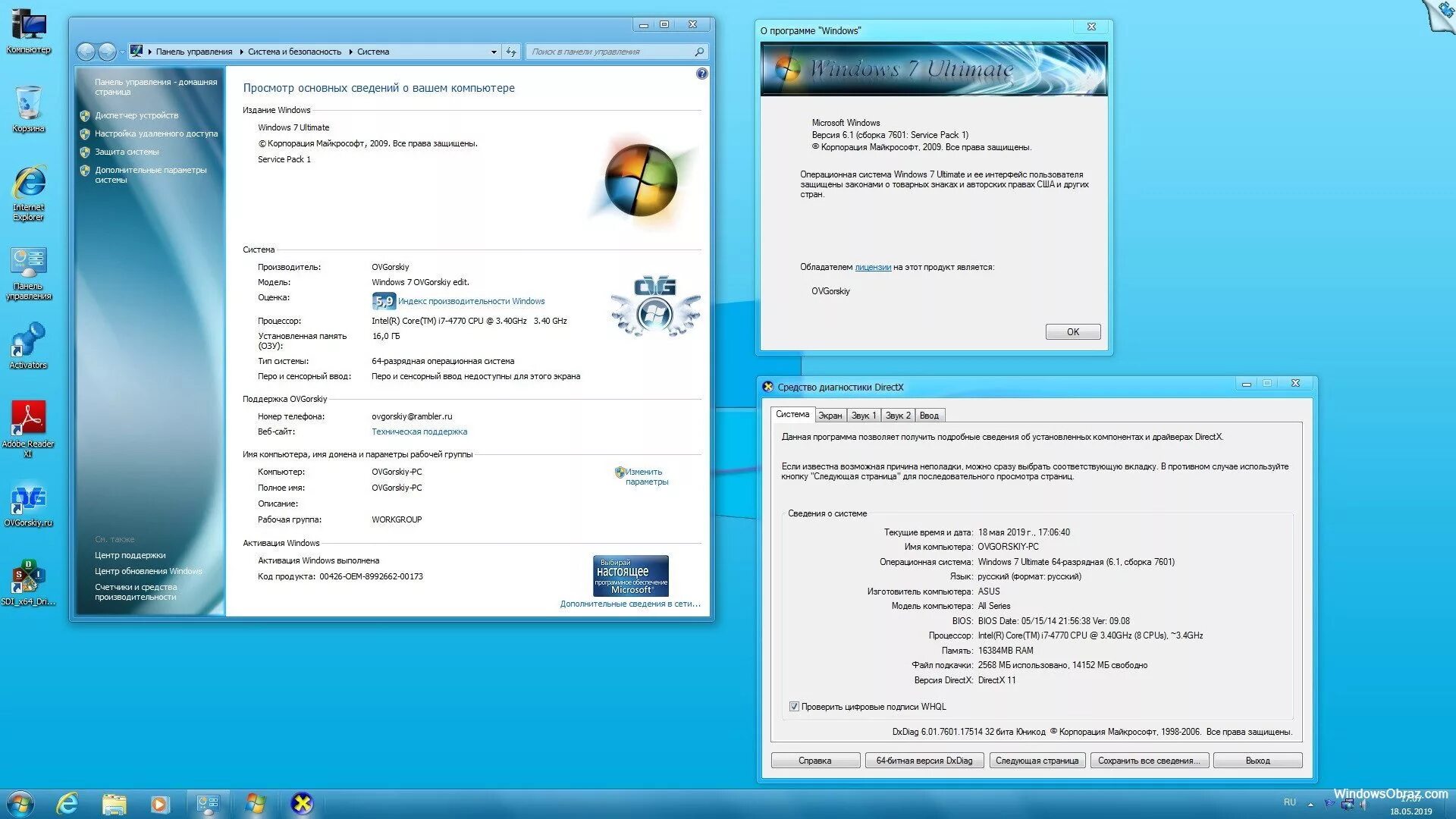The width and height of the screenshot is (1456, 819).
Task: Click the Forward arrow in System window
Action: tap(107, 52)
